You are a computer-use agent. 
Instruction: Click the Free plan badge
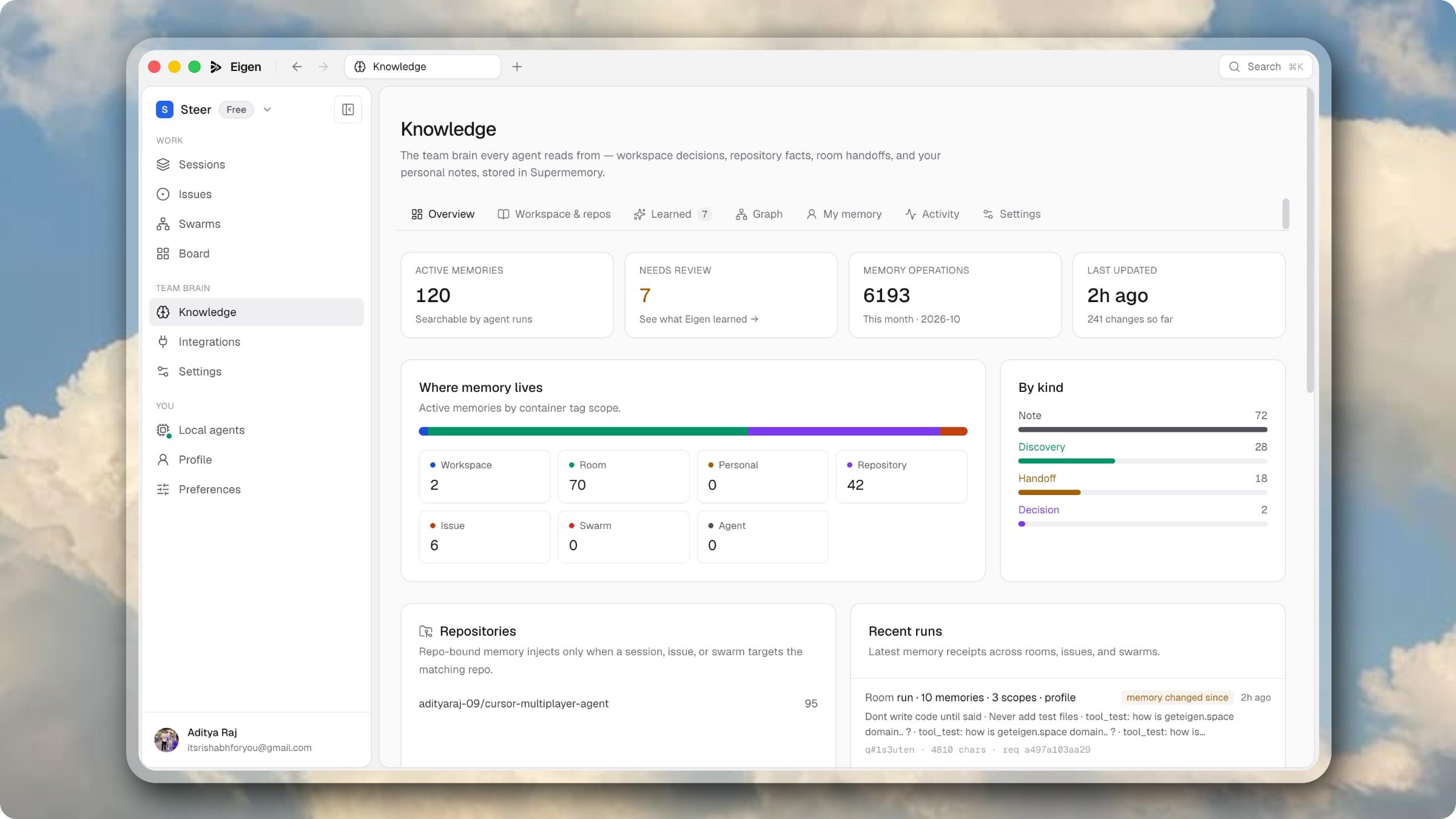tap(237, 110)
